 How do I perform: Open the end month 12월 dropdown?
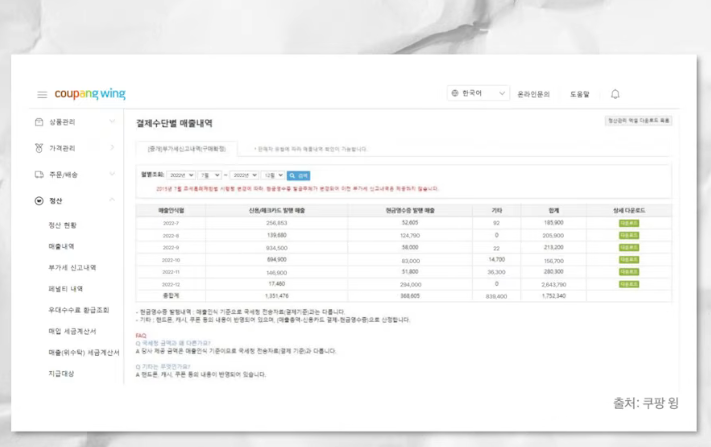[x=273, y=175]
